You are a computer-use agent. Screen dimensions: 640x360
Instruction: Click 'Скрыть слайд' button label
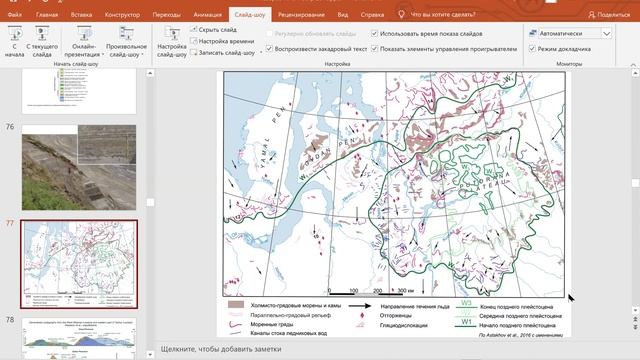pos(218,29)
